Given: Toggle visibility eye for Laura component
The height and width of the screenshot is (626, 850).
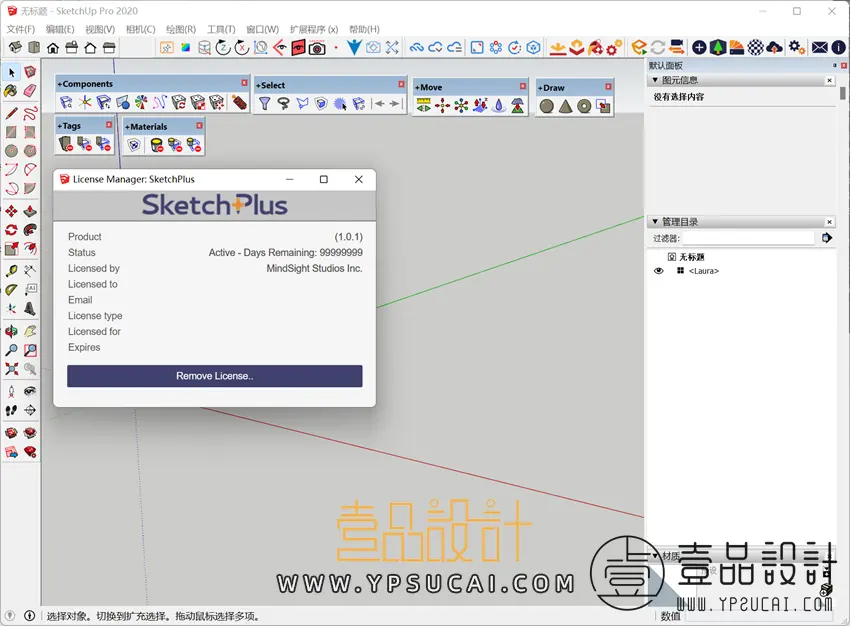Looking at the screenshot, I should point(659,271).
